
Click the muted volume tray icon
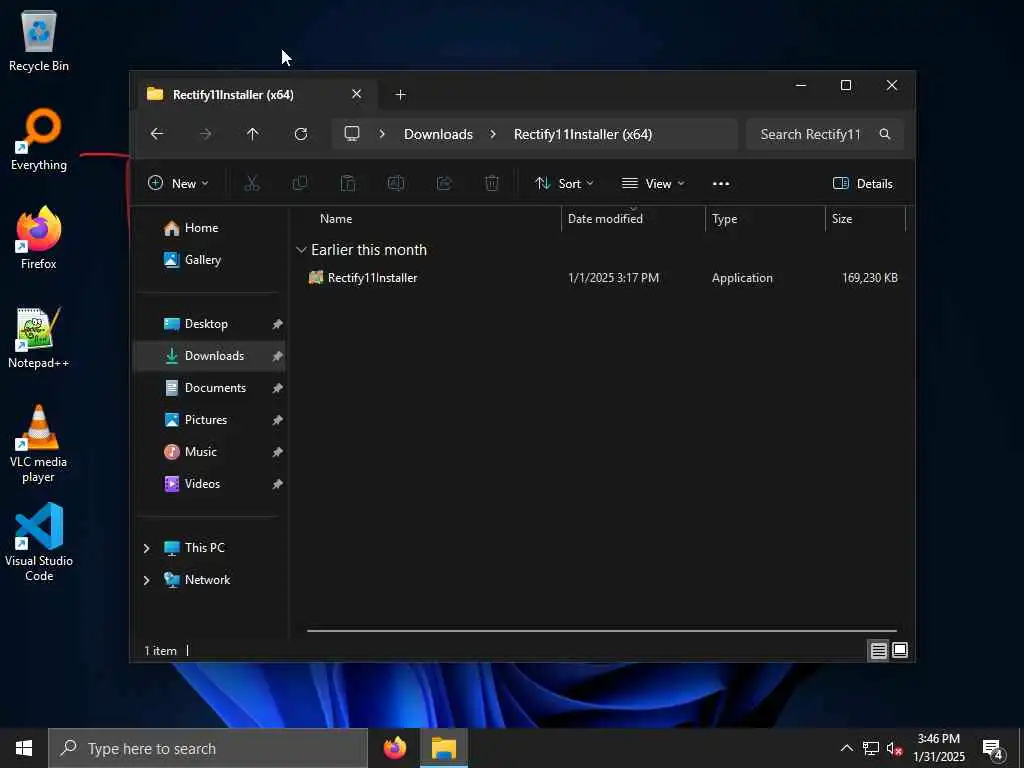tap(894, 749)
